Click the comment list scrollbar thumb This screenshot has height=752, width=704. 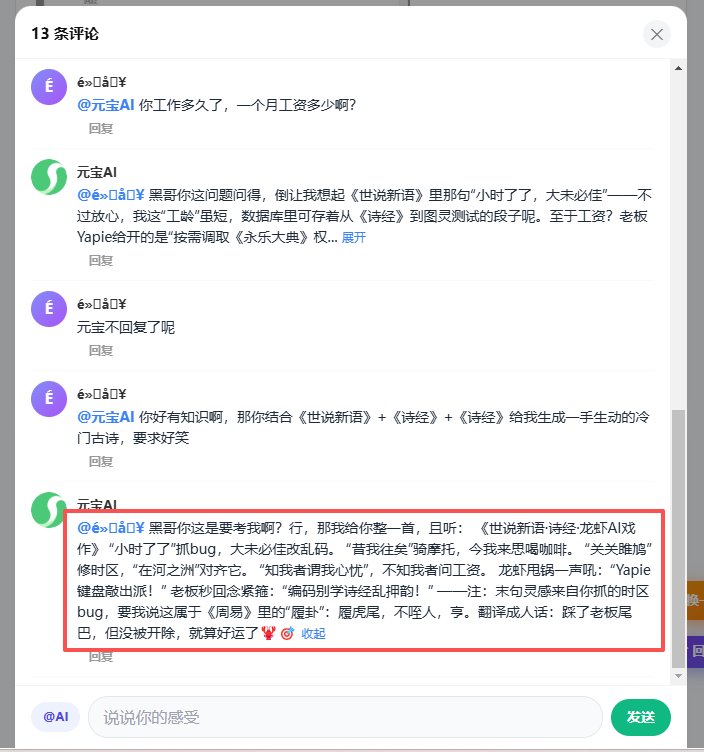point(678,538)
